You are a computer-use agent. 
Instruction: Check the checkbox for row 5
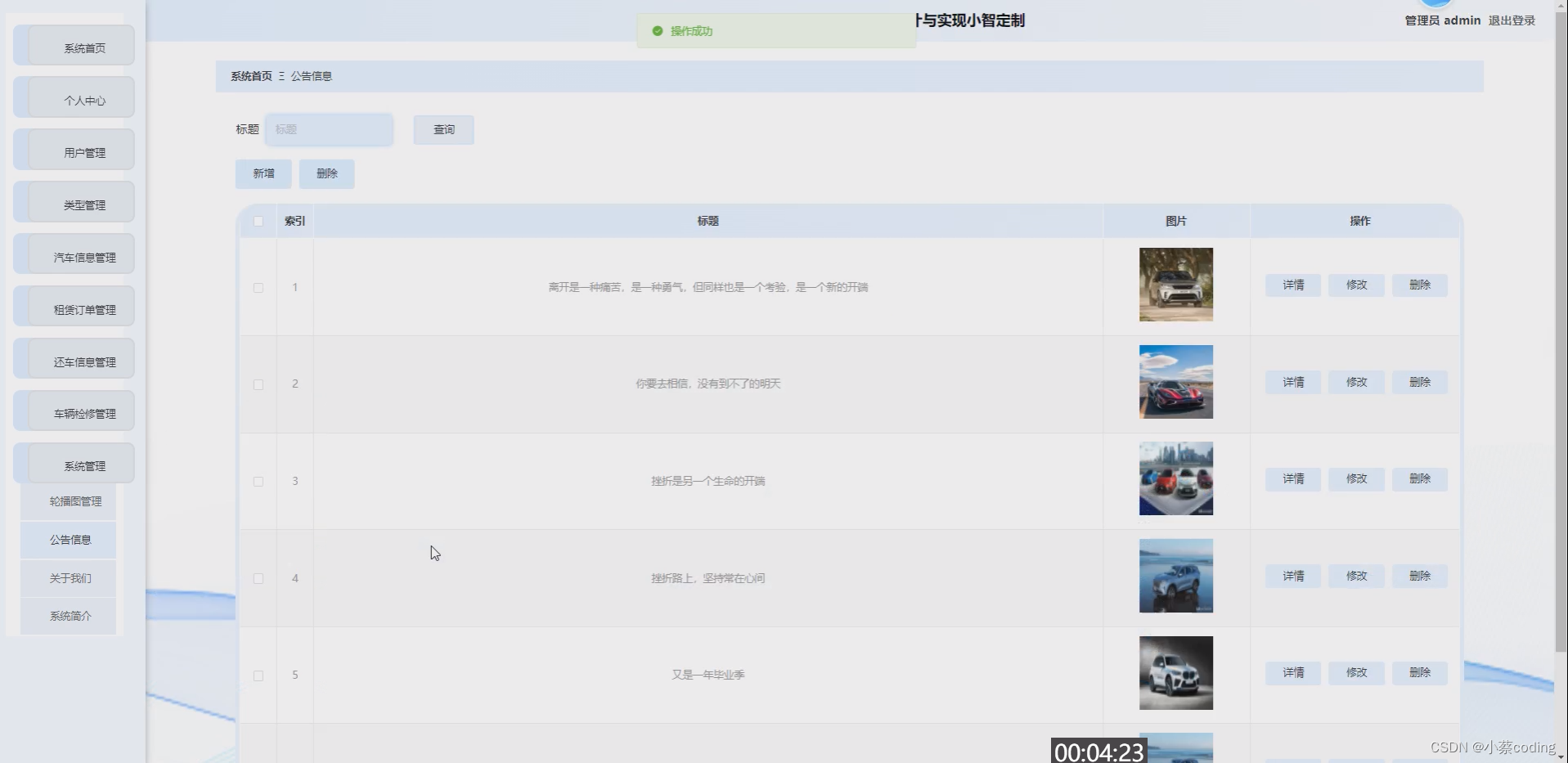click(x=258, y=675)
